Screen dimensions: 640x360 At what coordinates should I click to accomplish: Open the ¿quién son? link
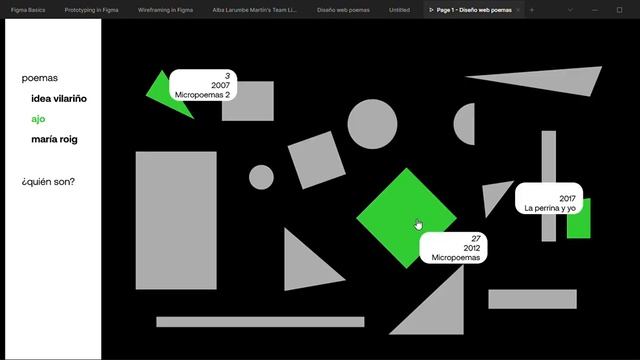[x=48, y=182]
